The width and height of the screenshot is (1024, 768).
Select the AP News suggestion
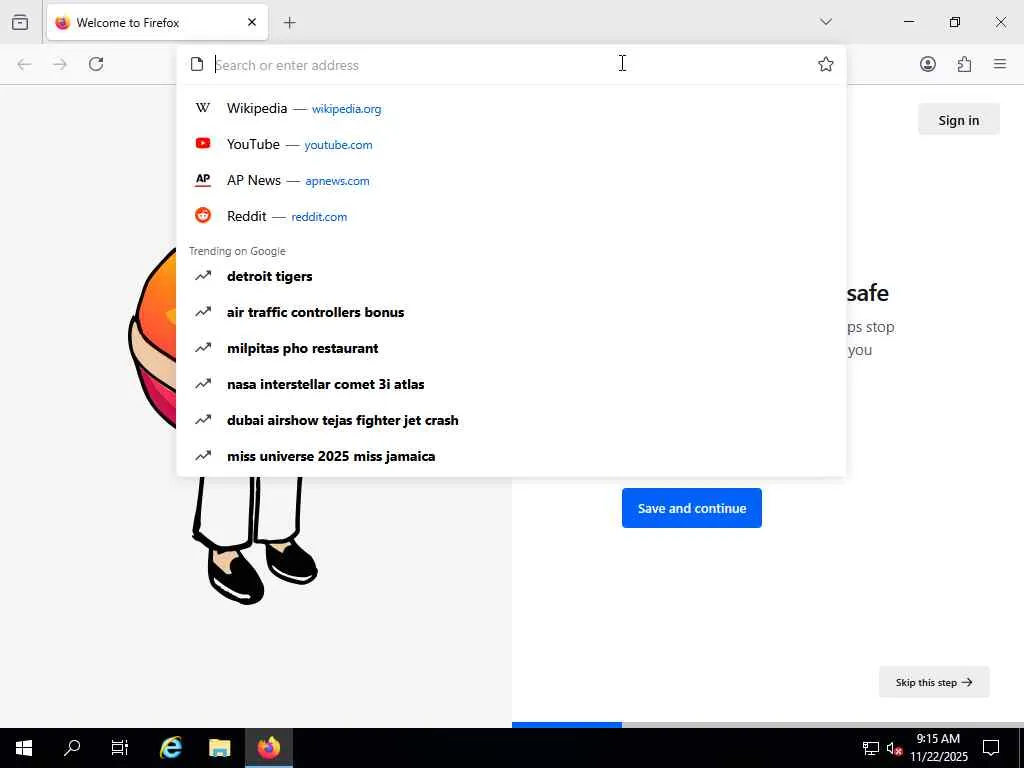(x=511, y=180)
